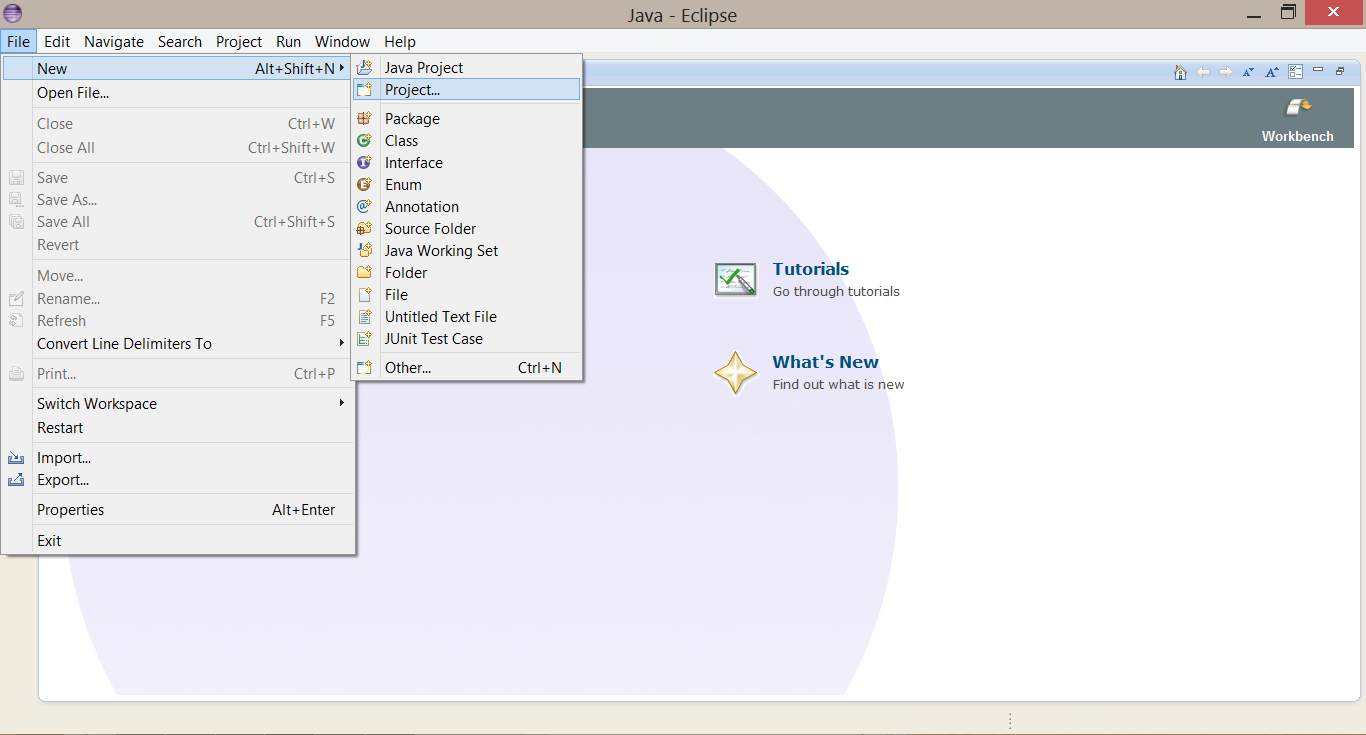Click Other... in the New submenu
Screen dimensions: 1366x735
(408, 368)
